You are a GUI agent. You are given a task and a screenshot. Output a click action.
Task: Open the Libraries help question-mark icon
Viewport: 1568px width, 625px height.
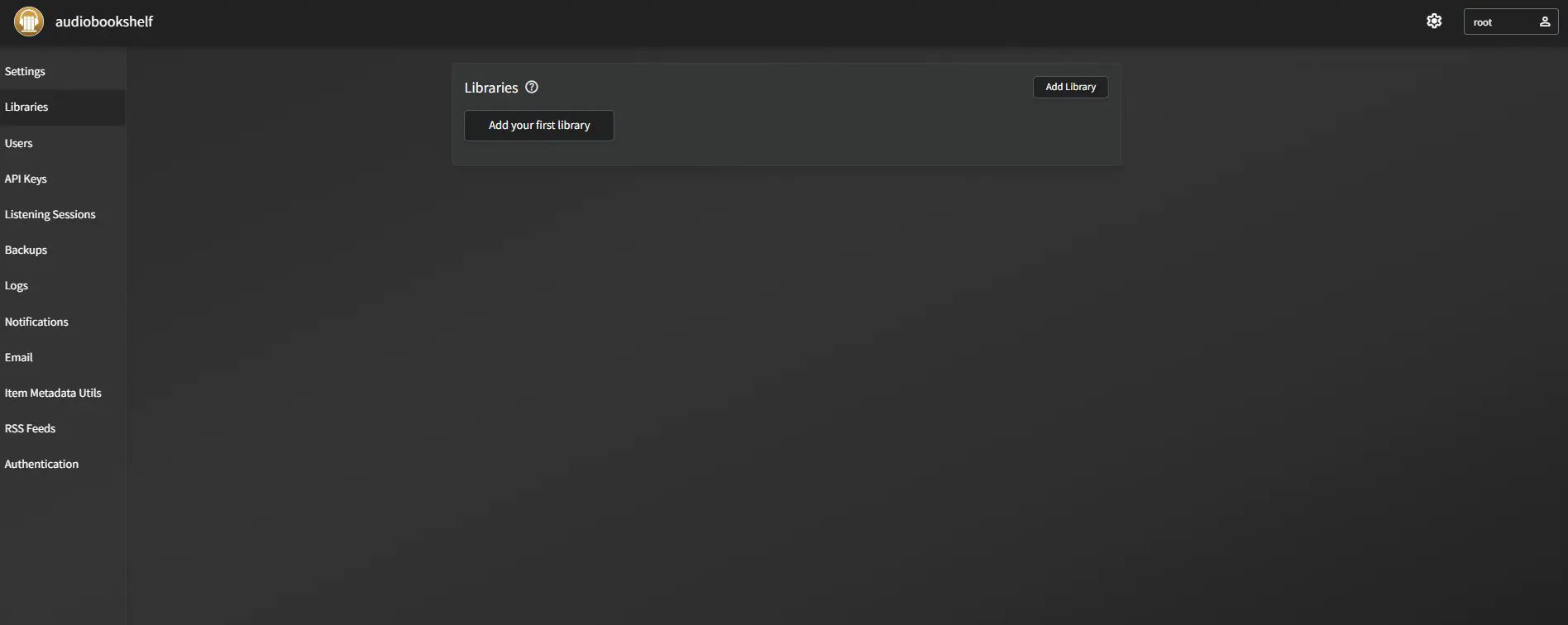[x=532, y=87]
